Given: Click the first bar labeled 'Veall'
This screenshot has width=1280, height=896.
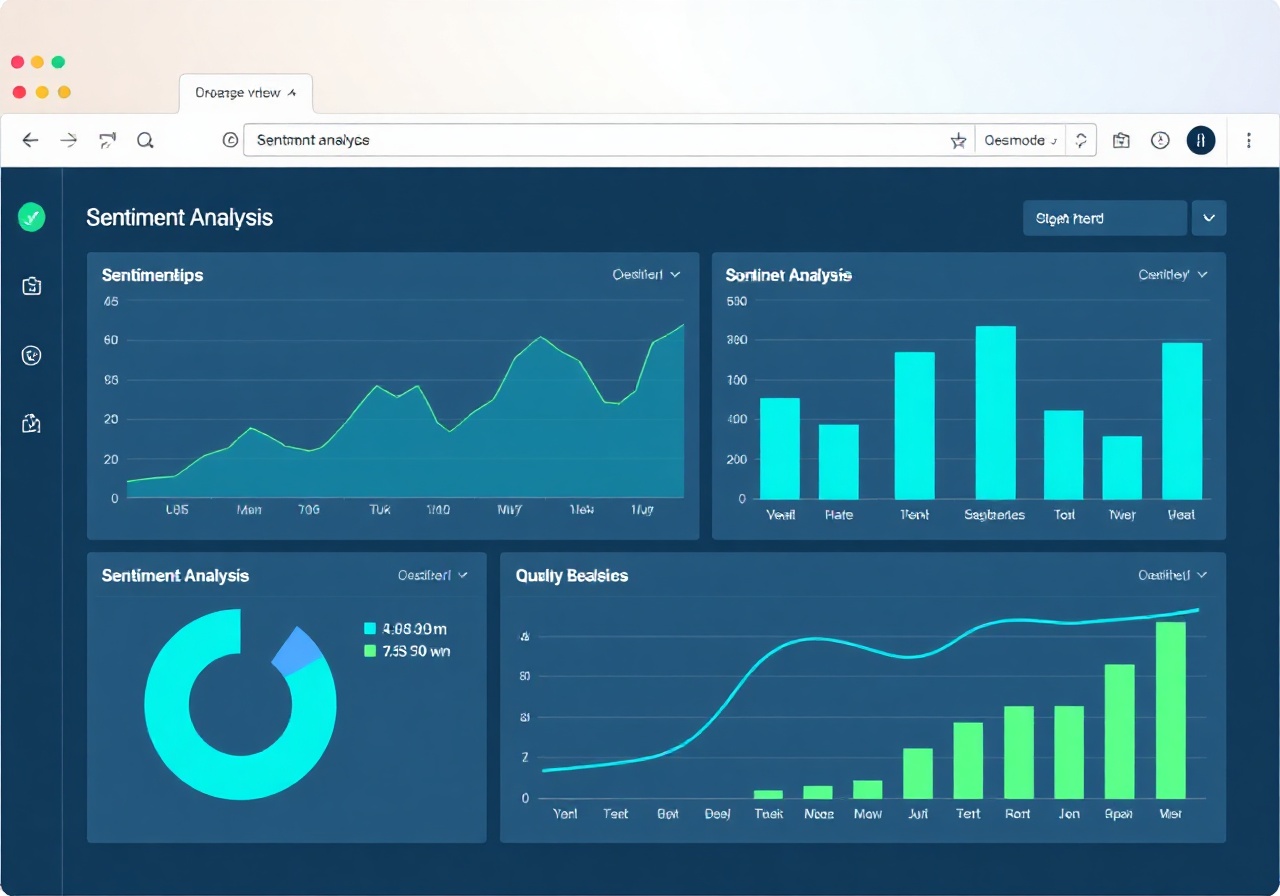Looking at the screenshot, I should (780, 448).
